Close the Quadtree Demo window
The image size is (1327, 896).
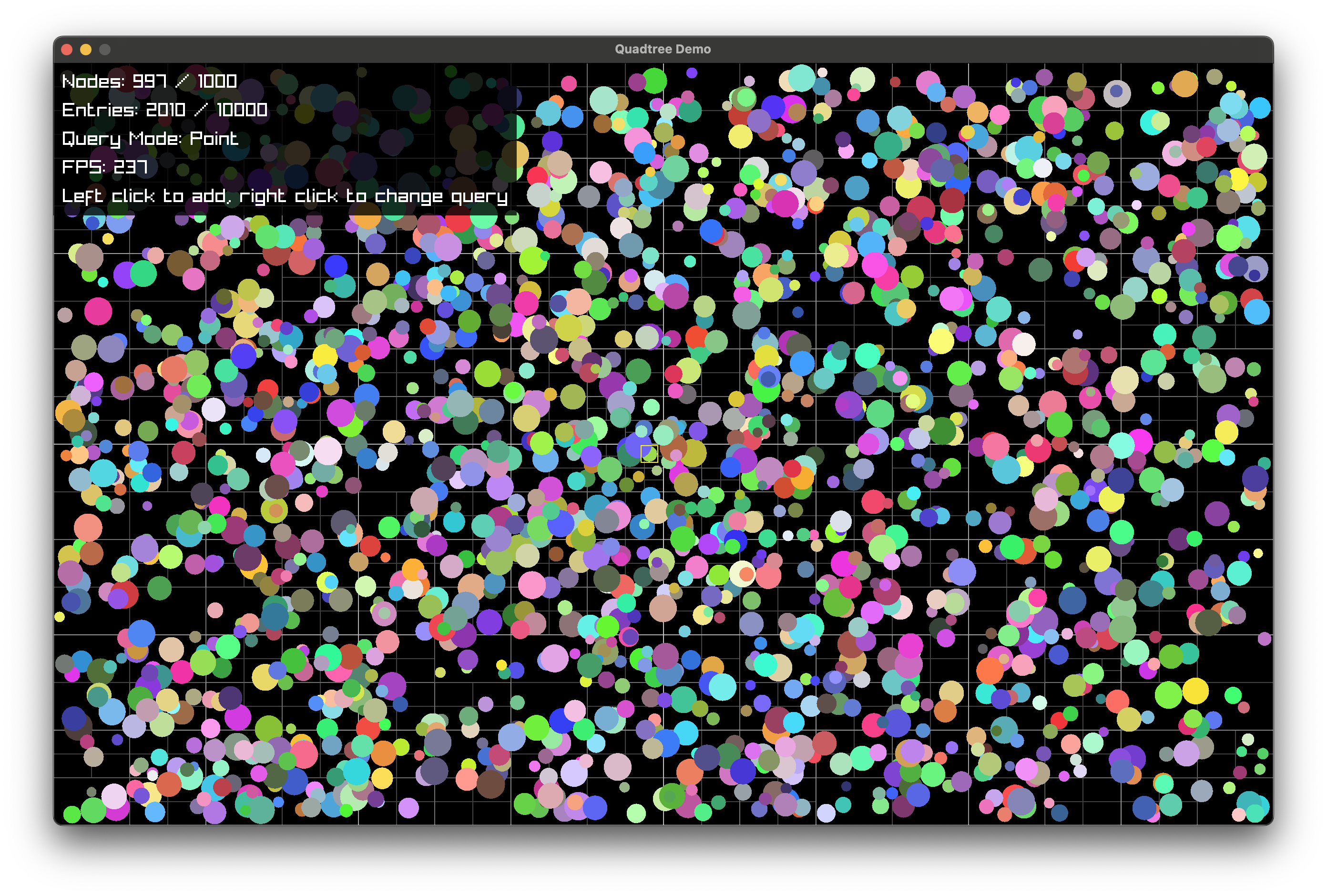tap(67, 50)
